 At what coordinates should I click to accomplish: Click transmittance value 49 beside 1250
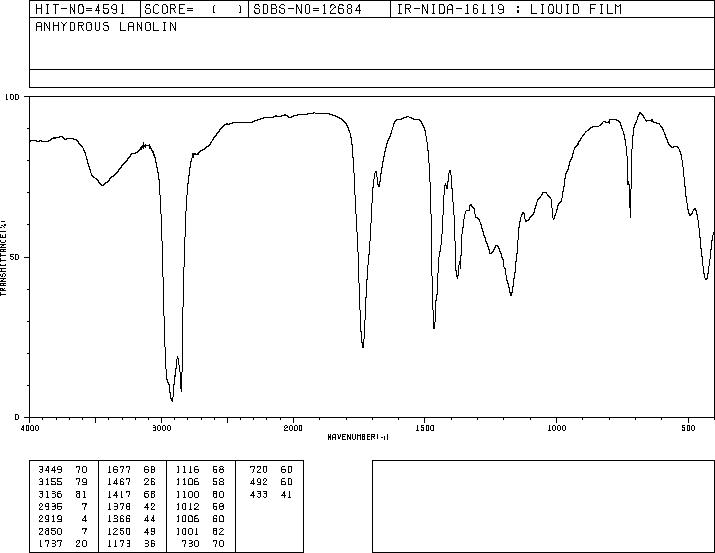coord(150,531)
